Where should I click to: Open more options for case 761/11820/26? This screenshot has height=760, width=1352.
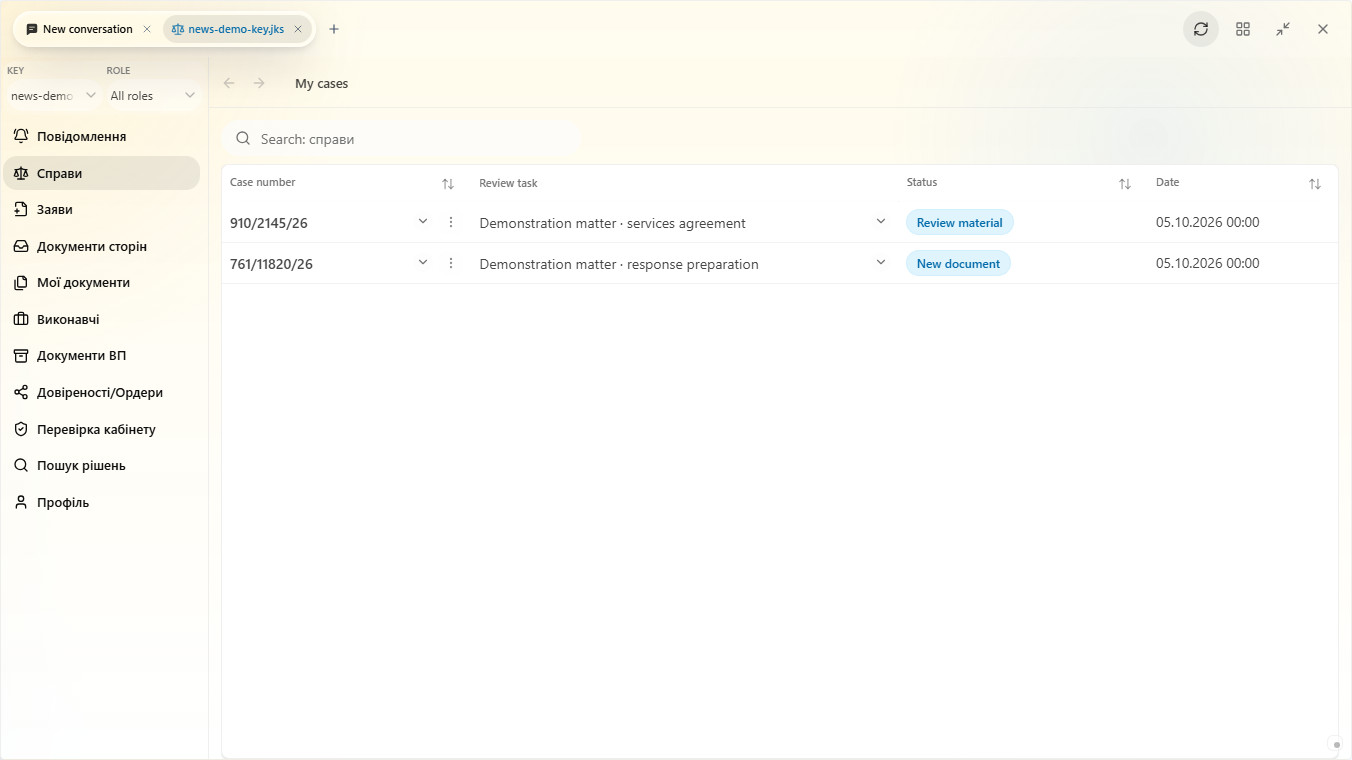coord(451,263)
